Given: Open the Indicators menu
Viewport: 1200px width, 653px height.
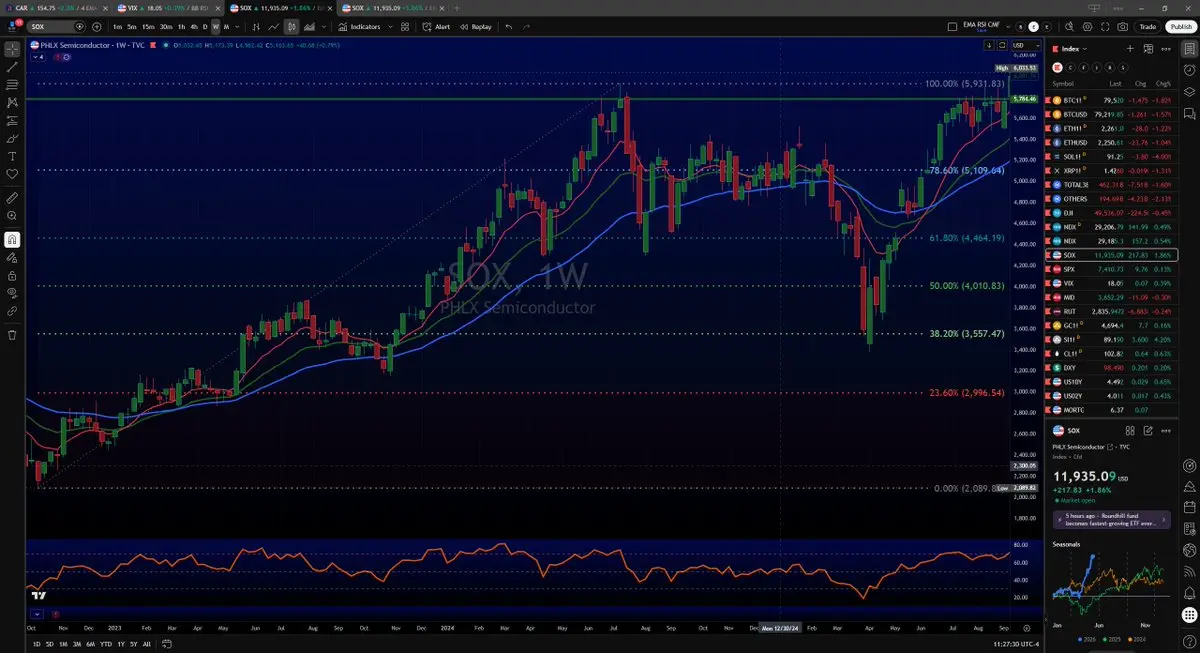Looking at the screenshot, I should click(359, 26).
